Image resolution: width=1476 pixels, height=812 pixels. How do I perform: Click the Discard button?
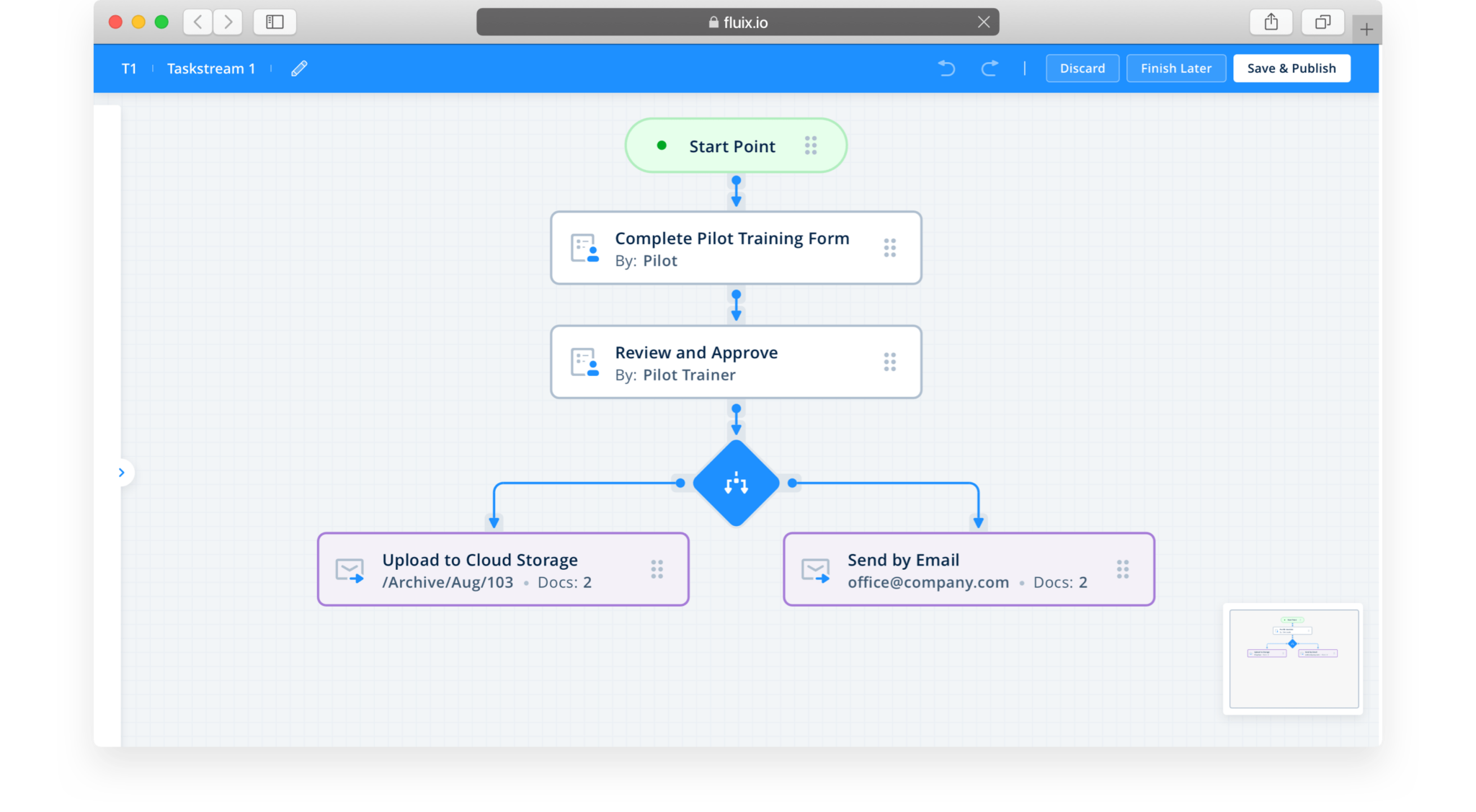[1082, 68]
